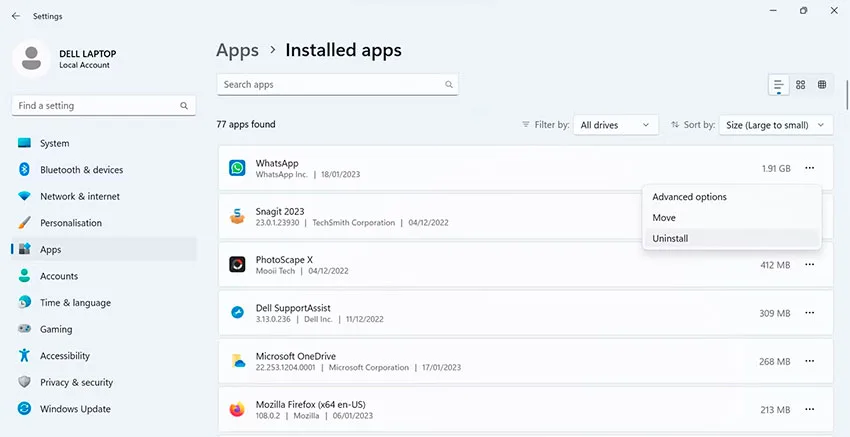Open Accounts settings

click(x=104, y=276)
